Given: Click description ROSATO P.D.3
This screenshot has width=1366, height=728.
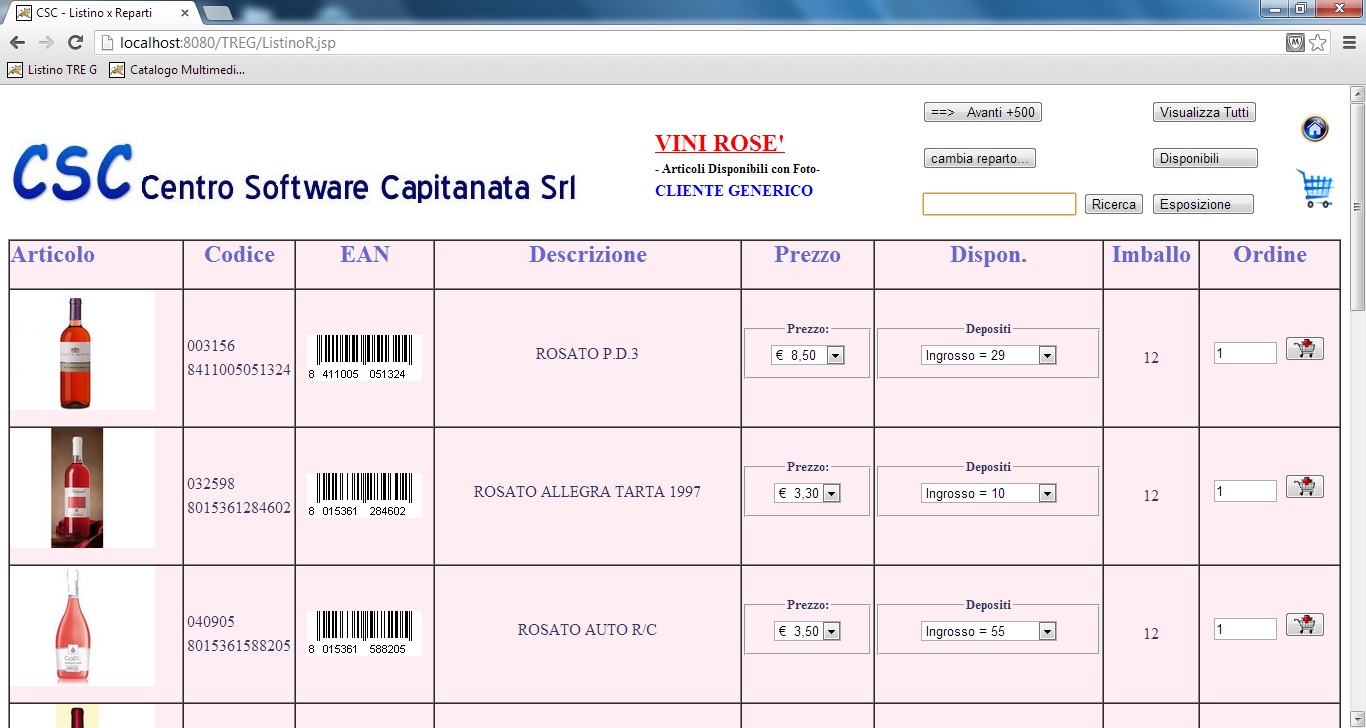Looking at the screenshot, I should pyautogui.click(x=587, y=354).
